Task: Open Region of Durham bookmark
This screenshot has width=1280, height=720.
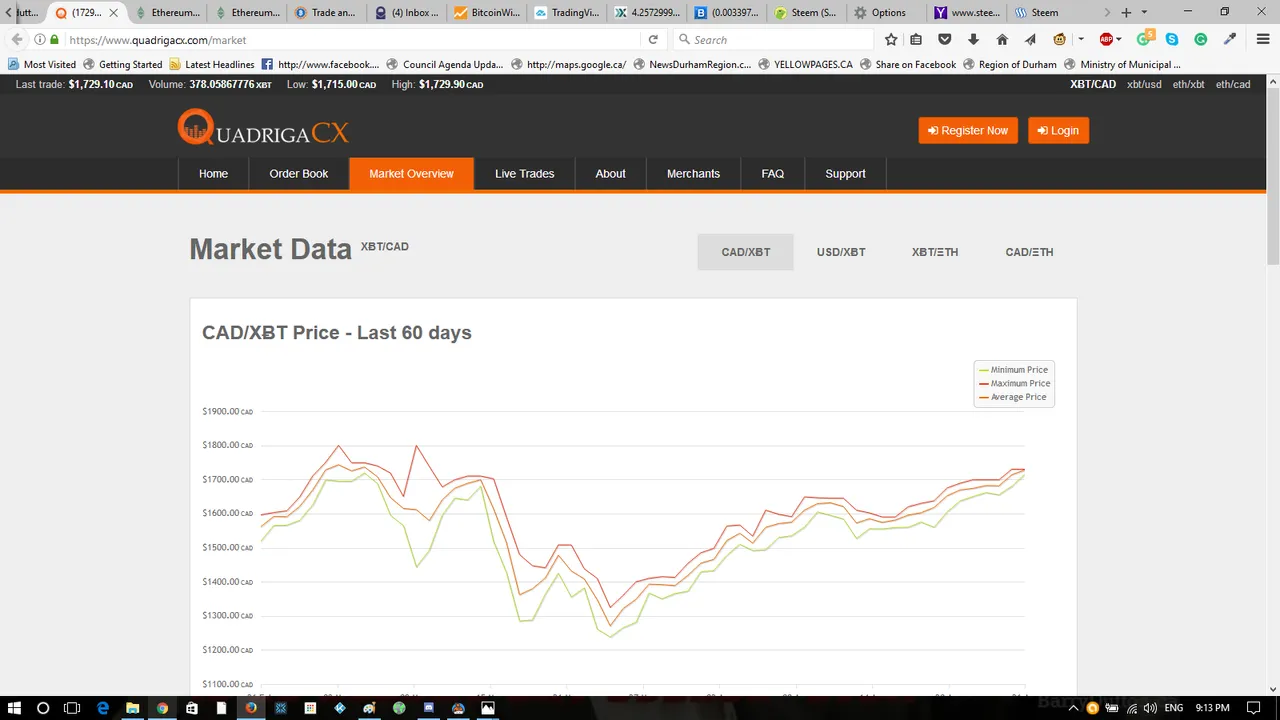Action: tap(1009, 64)
